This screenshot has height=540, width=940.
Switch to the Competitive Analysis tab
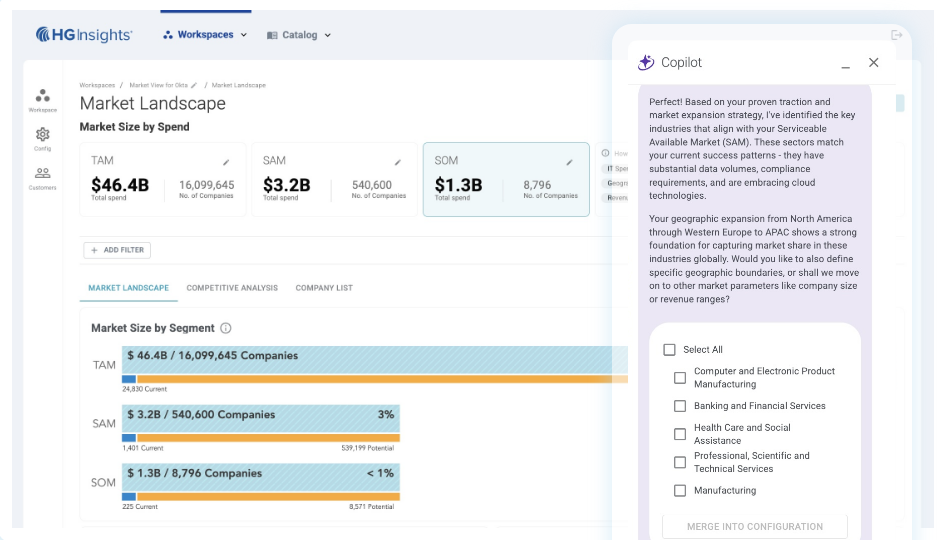tap(232, 288)
